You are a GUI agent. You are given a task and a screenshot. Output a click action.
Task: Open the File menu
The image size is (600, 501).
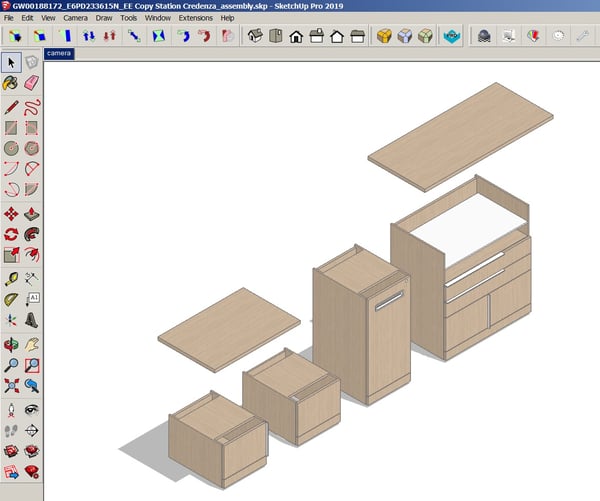pos(10,18)
